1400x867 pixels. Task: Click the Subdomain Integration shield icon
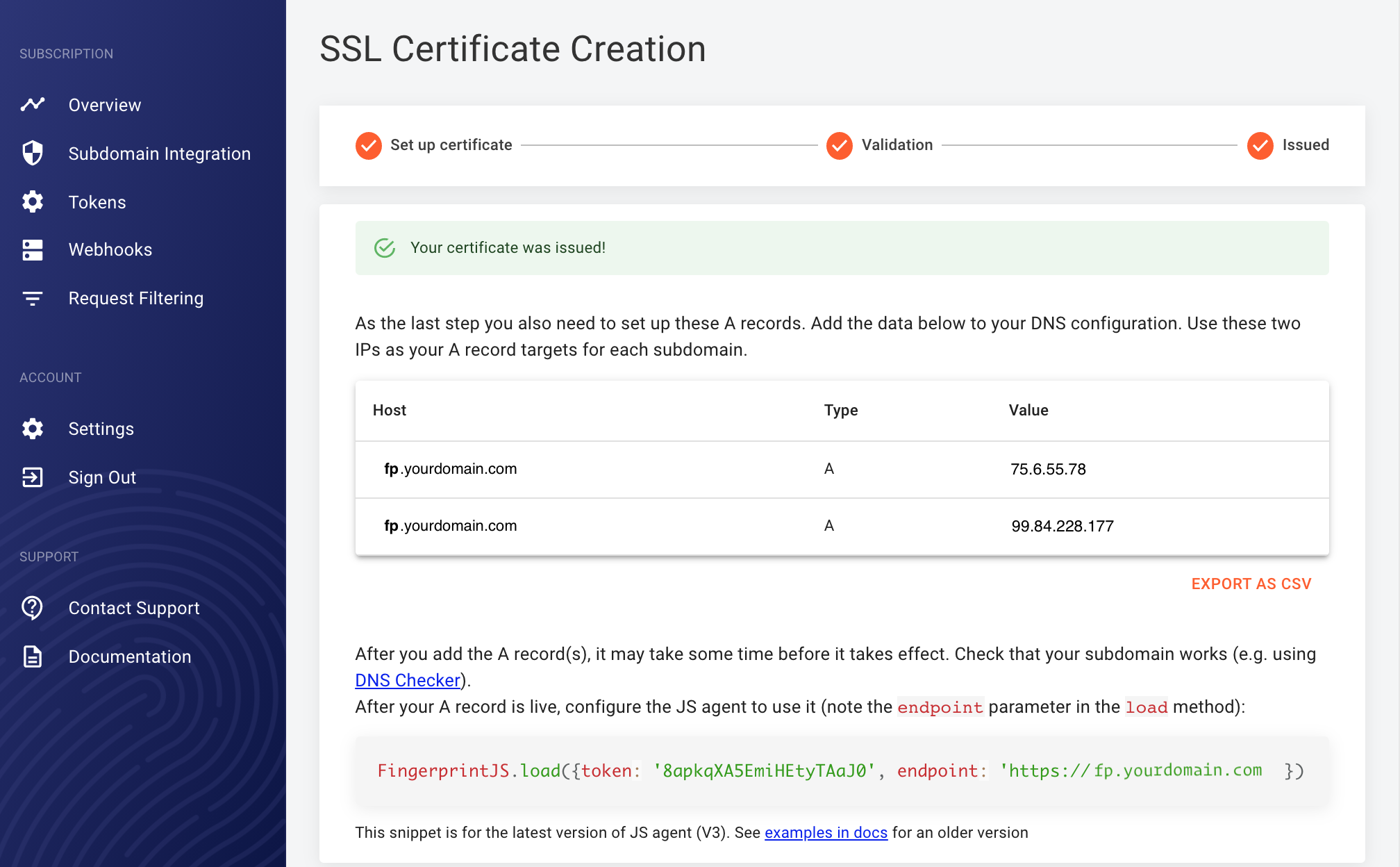33,154
